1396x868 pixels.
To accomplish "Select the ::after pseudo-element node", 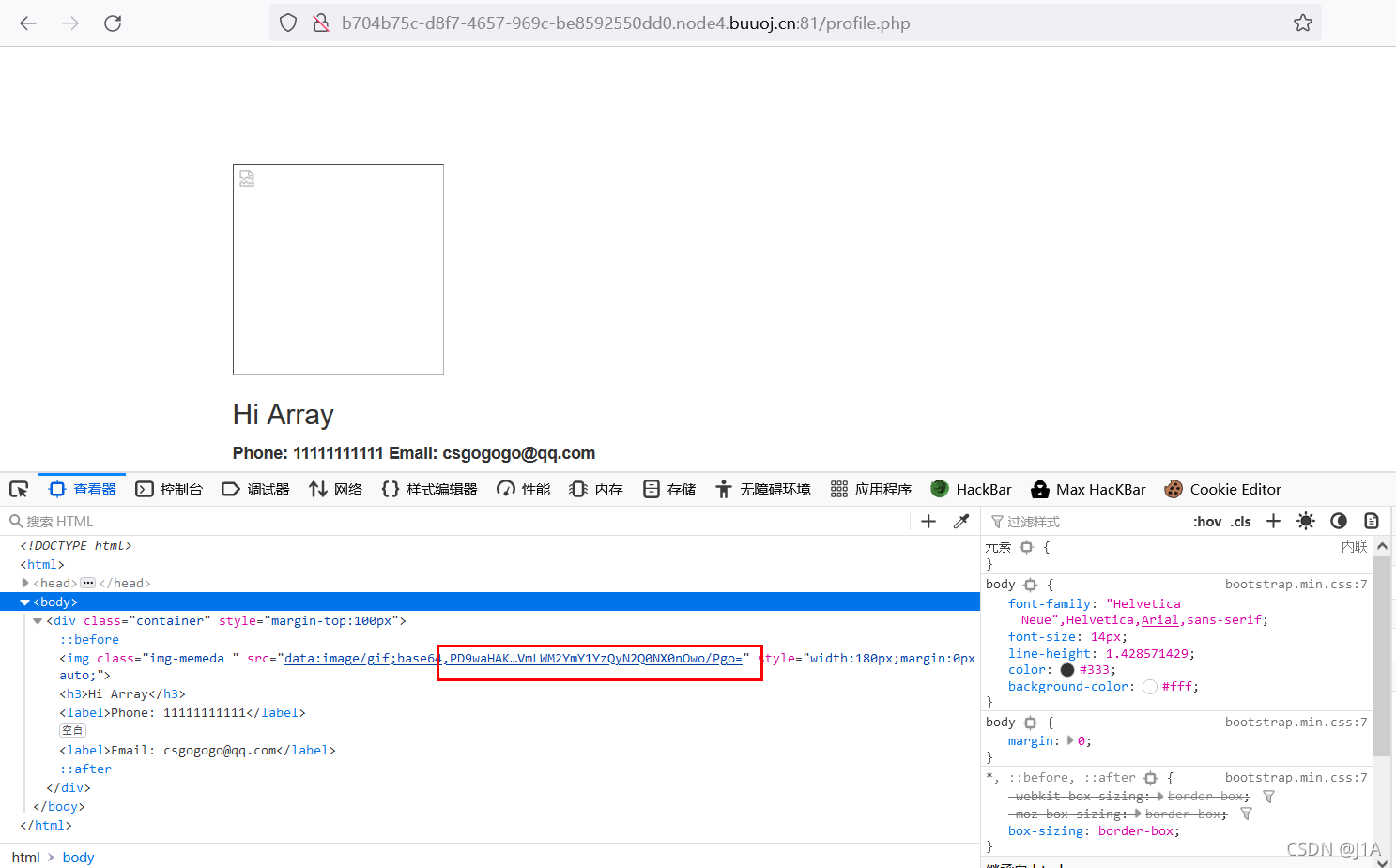I will (x=85, y=769).
